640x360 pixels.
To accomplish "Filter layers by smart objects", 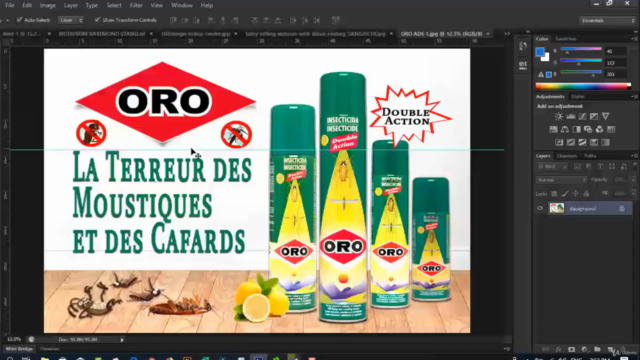I will [623, 167].
